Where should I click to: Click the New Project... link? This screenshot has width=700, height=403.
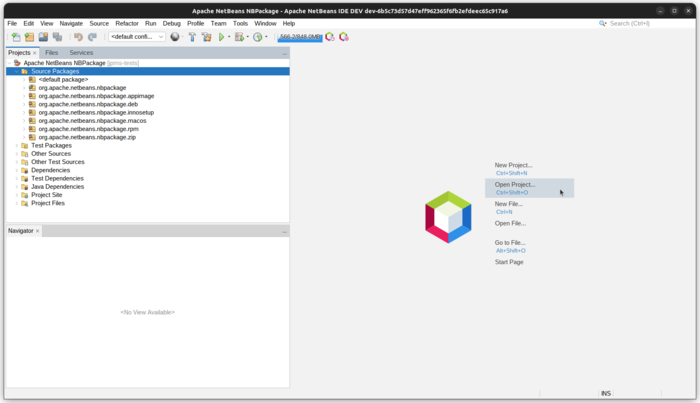pos(513,165)
